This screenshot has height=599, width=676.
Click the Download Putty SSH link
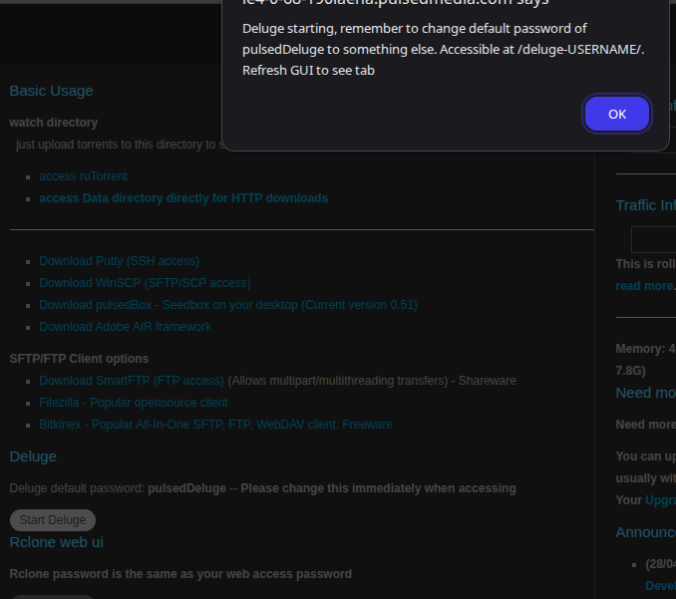click(119, 261)
